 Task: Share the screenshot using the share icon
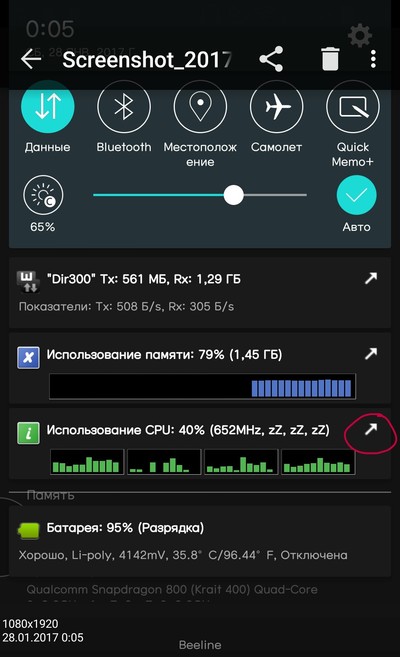pyautogui.click(x=271, y=59)
